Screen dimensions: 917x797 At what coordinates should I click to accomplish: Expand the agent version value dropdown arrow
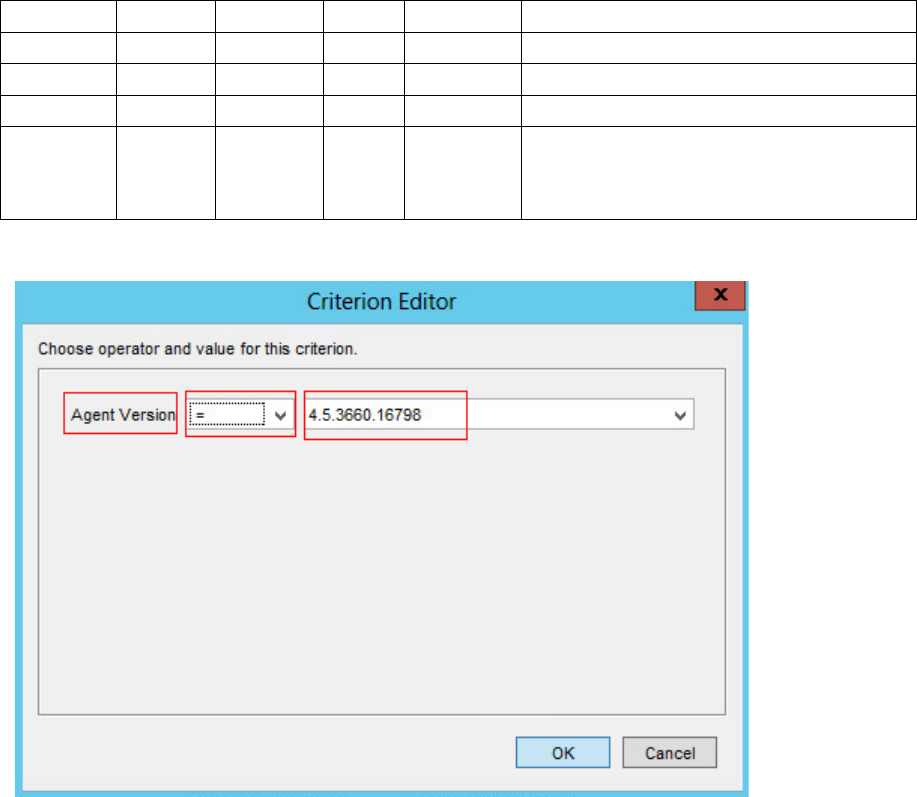click(x=681, y=415)
